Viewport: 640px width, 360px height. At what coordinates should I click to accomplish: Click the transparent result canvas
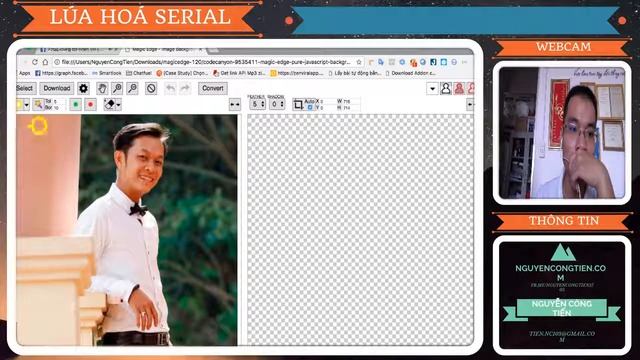click(x=360, y=230)
